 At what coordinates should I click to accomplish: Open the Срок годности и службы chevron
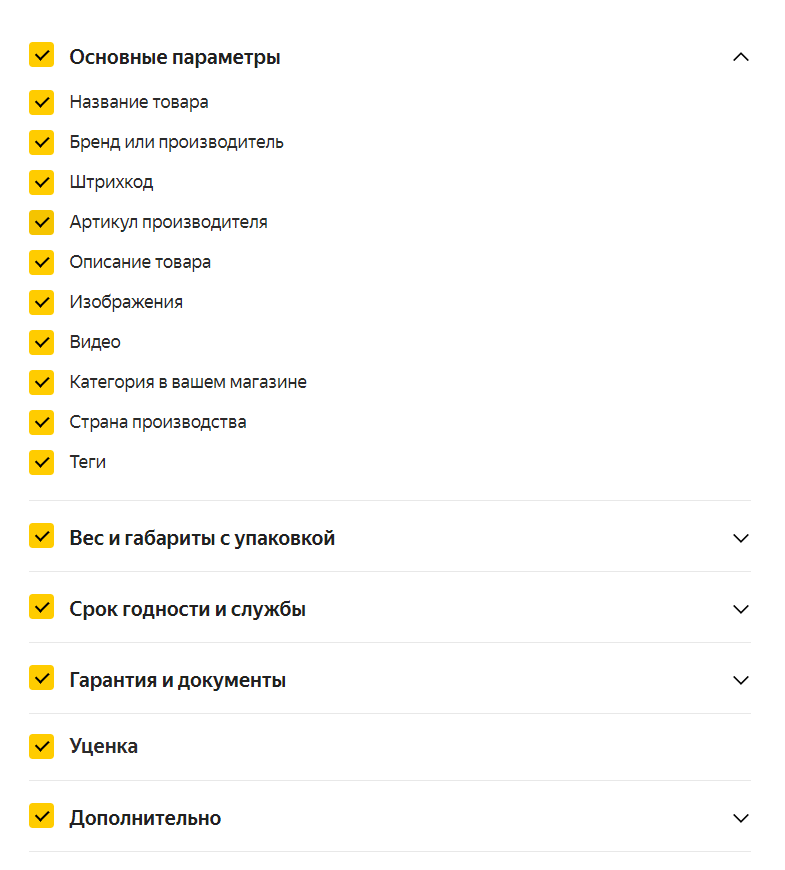[740, 609]
